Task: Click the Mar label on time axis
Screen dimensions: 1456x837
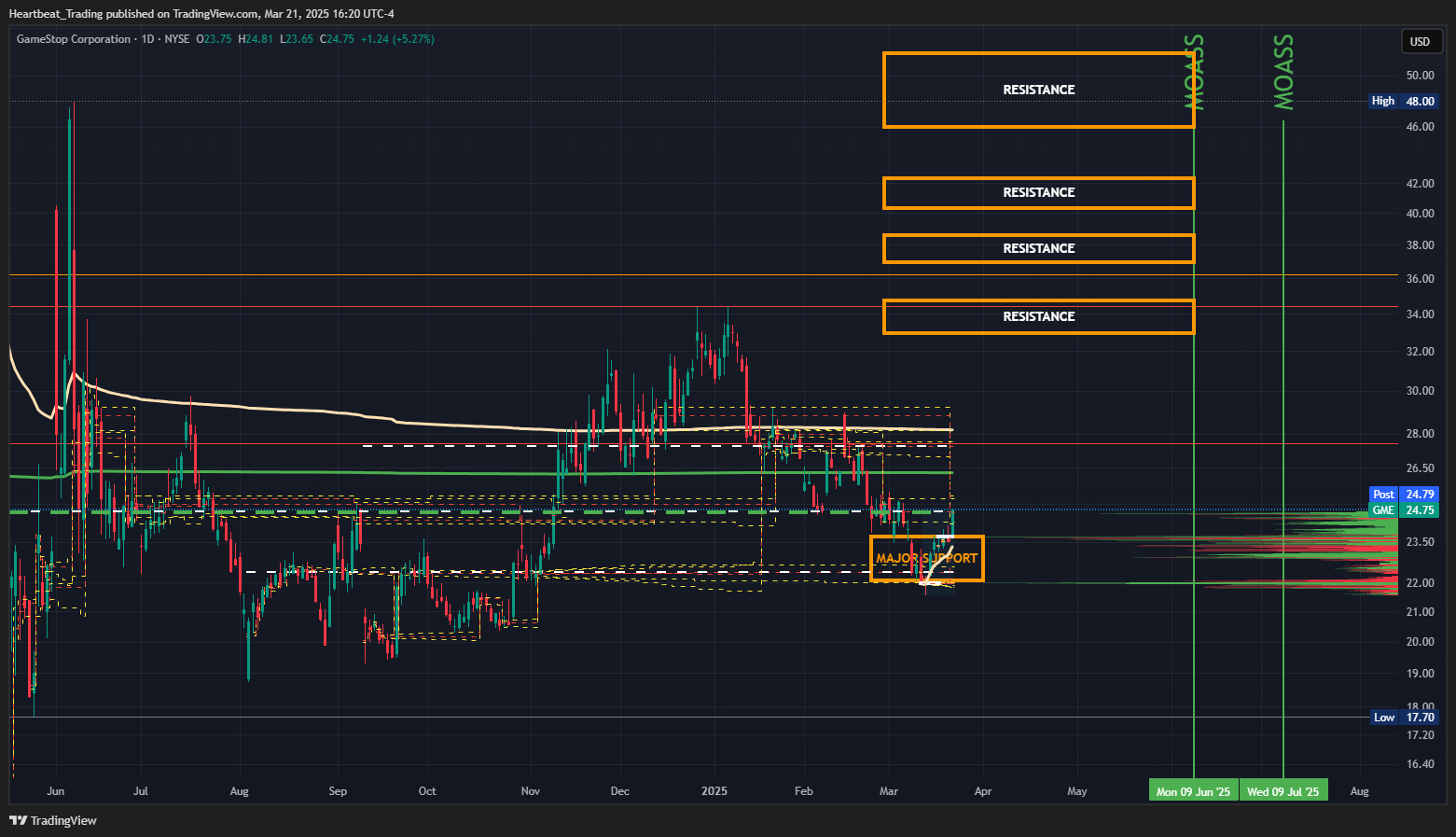Action: (889, 791)
